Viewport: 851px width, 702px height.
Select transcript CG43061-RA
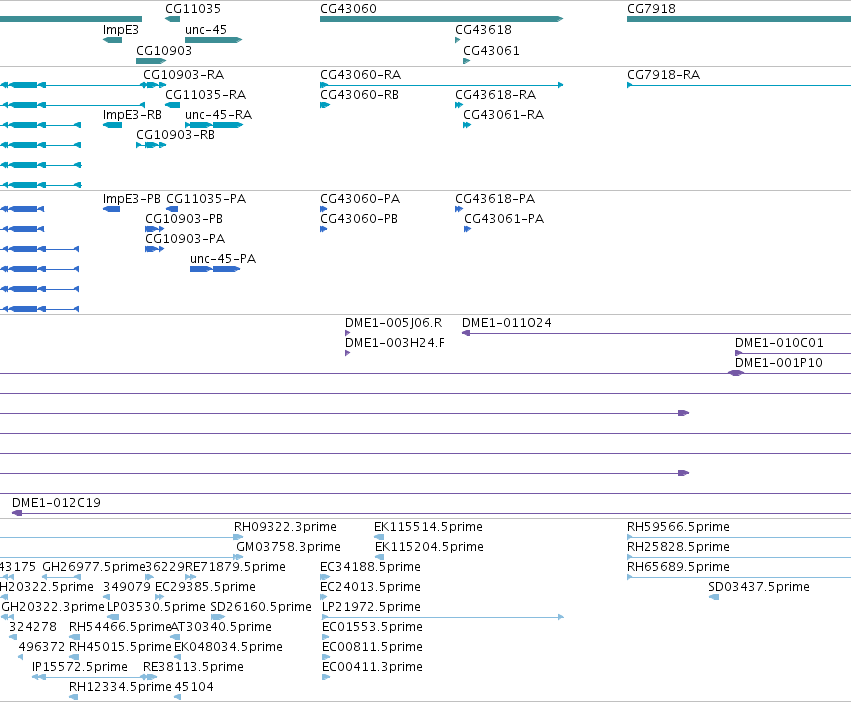coord(504,115)
